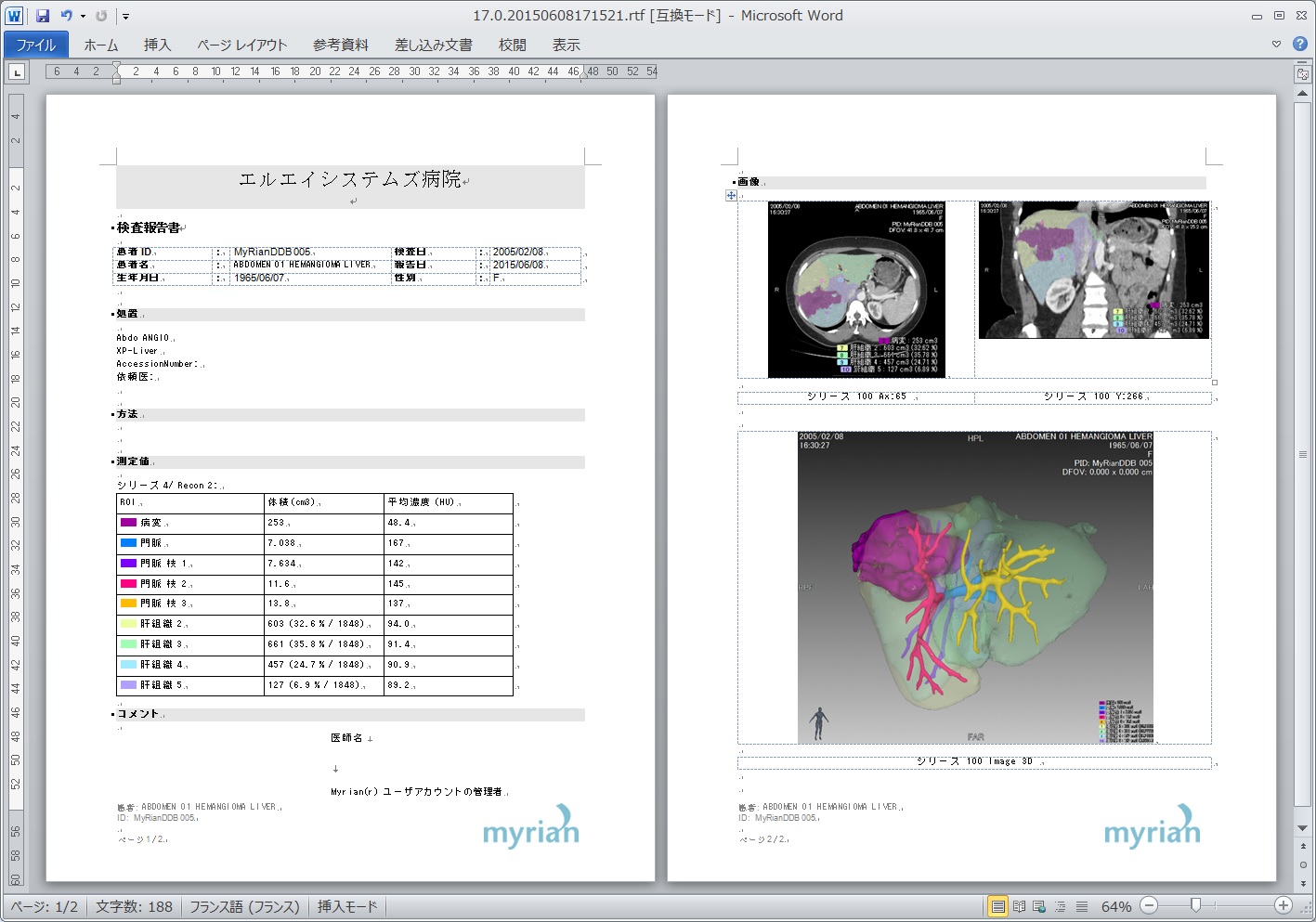The image size is (1316, 922).
Task: Toggle the 挿入モード insert mode indicator
Action: tap(347, 906)
